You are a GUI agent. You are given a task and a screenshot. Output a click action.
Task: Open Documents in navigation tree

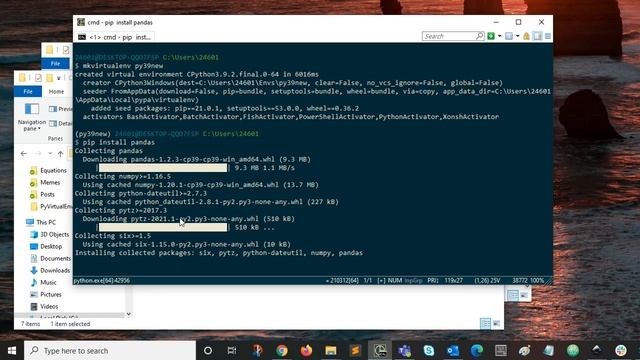click(x=51, y=258)
